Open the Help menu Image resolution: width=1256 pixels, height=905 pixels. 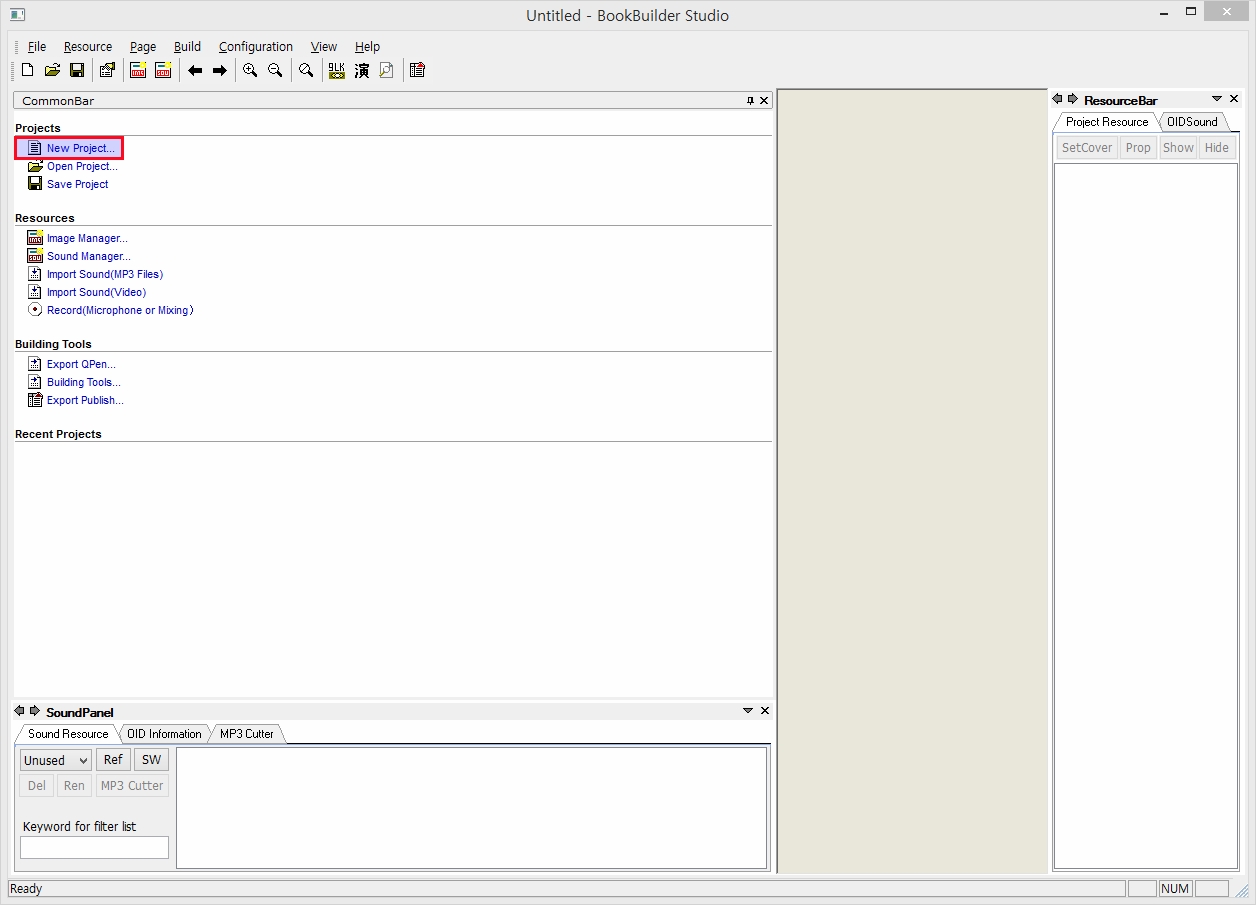pyautogui.click(x=367, y=47)
